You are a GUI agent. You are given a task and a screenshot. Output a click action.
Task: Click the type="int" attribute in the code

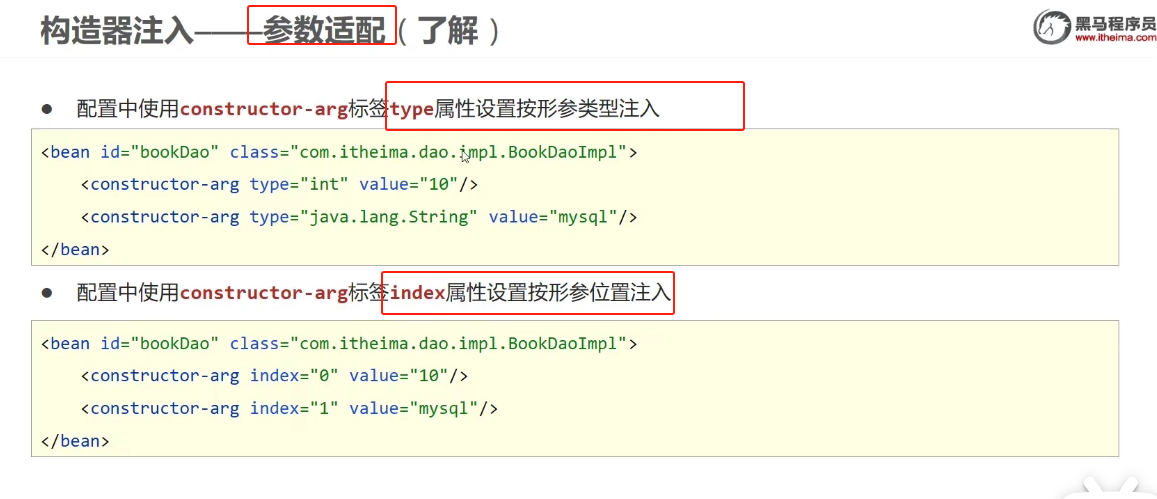300,185
